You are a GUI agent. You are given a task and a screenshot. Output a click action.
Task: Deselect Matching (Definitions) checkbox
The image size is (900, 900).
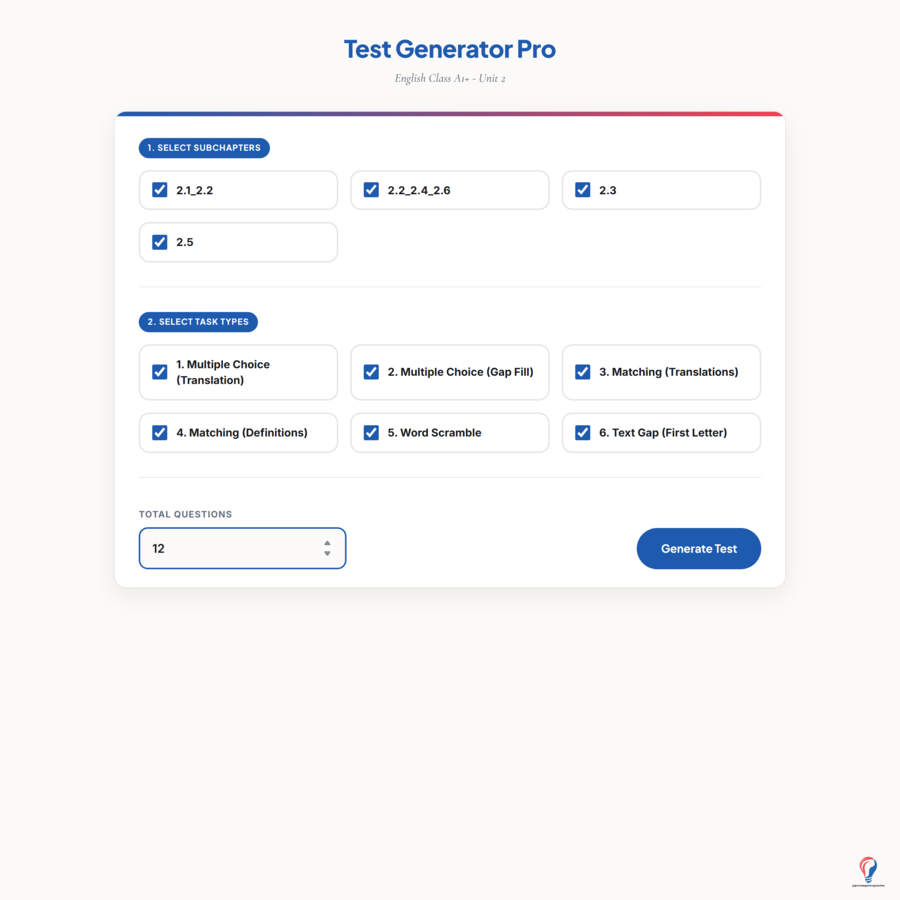coord(160,433)
